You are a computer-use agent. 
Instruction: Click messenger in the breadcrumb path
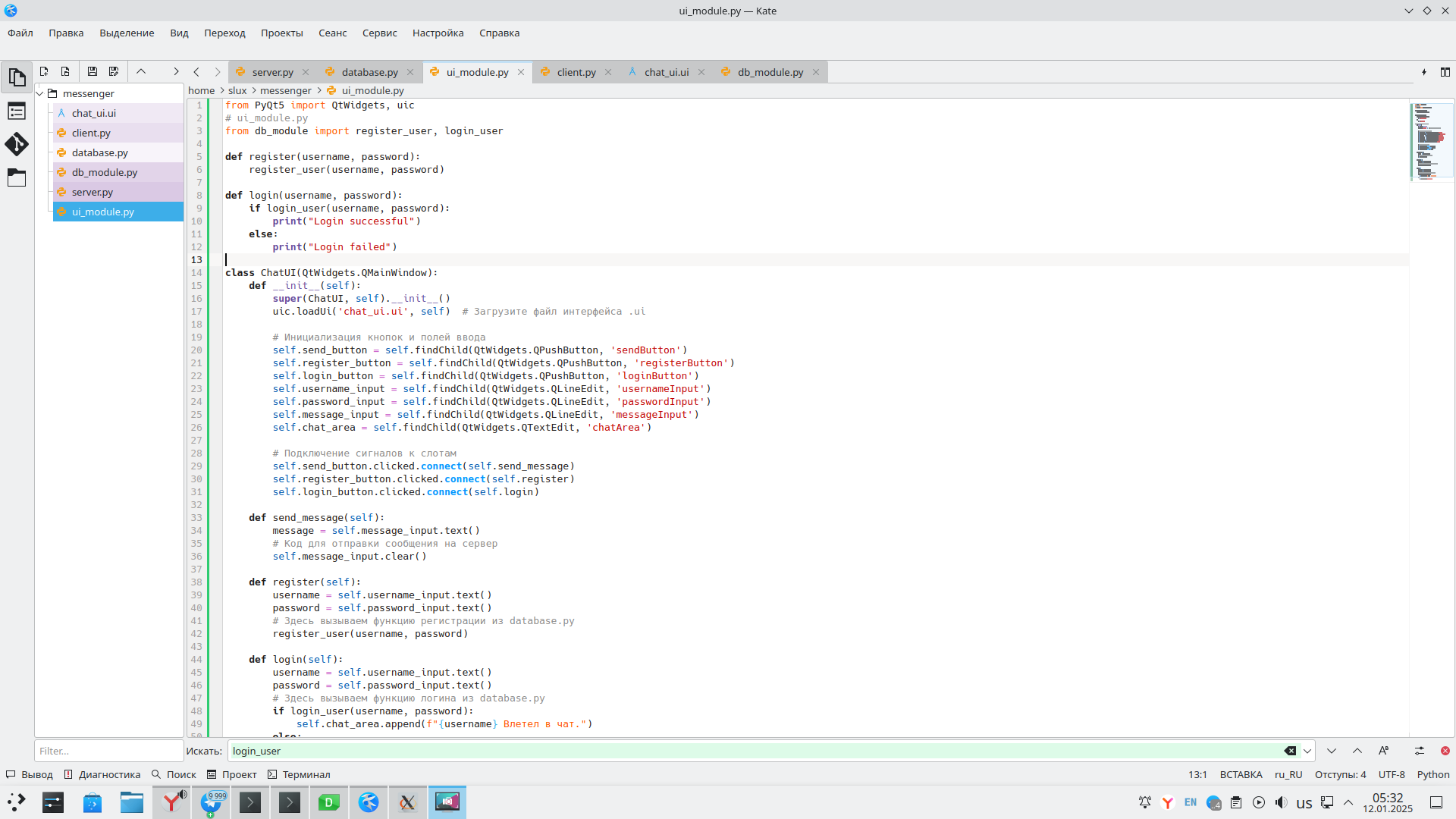coord(285,90)
